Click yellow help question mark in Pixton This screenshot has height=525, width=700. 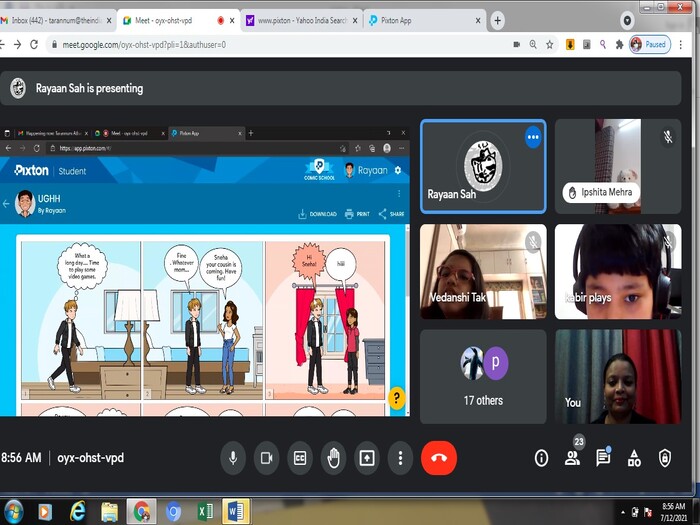click(396, 397)
